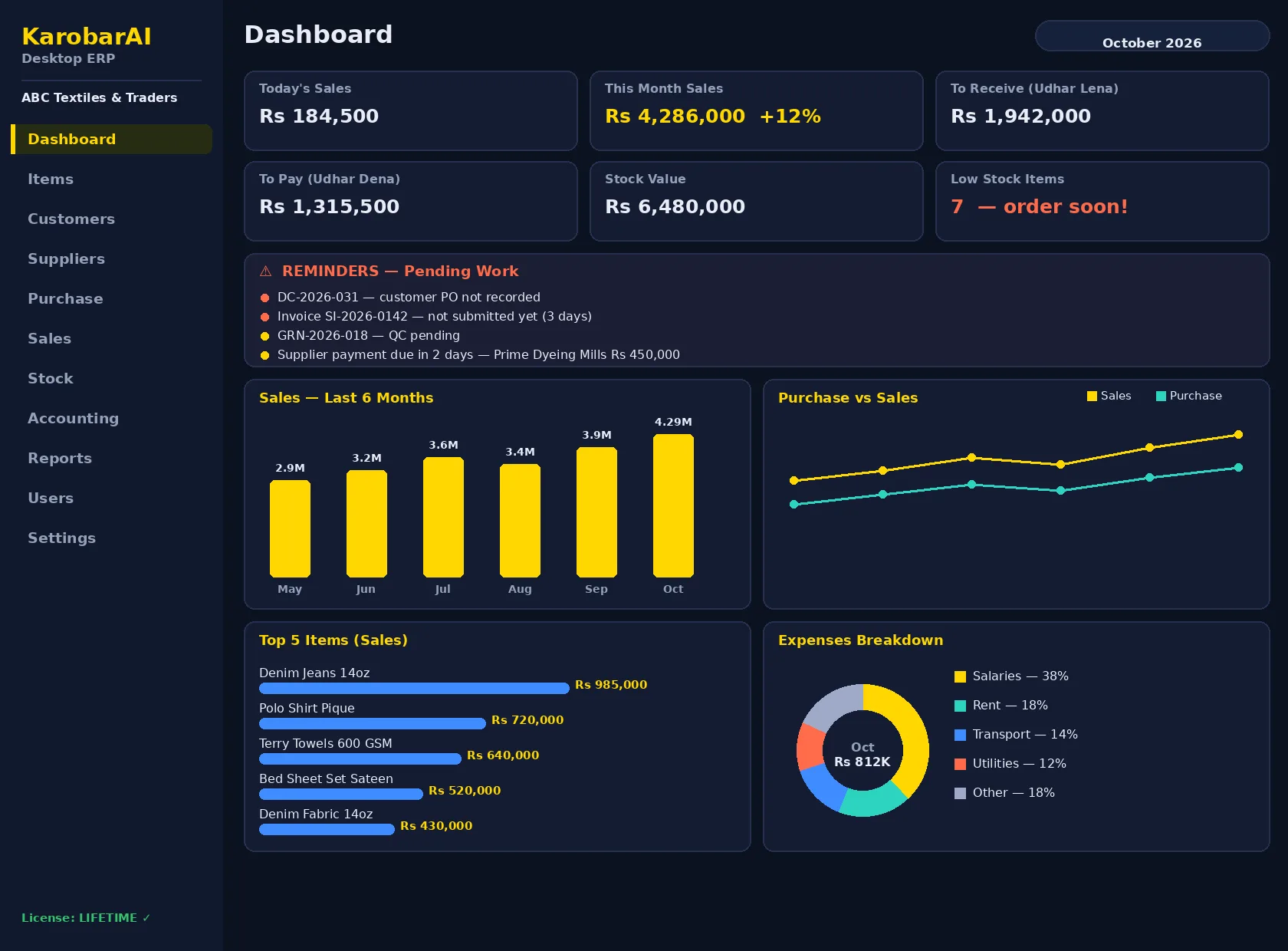This screenshot has height=951, width=1288.
Task: Open the Invoice SI-2026-0142 reminder
Action: (426, 316)
